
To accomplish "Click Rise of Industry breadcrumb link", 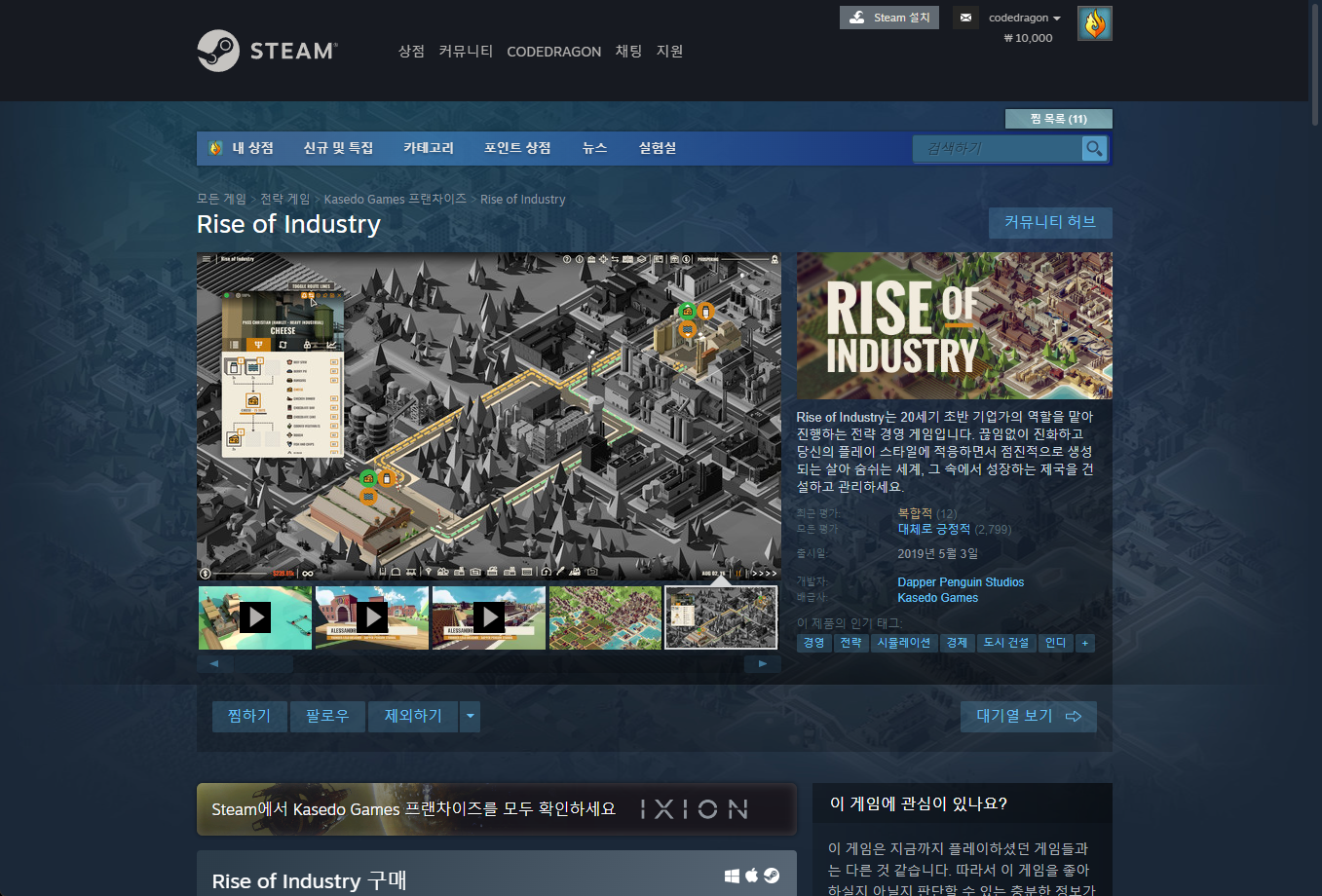I will 522,199.
